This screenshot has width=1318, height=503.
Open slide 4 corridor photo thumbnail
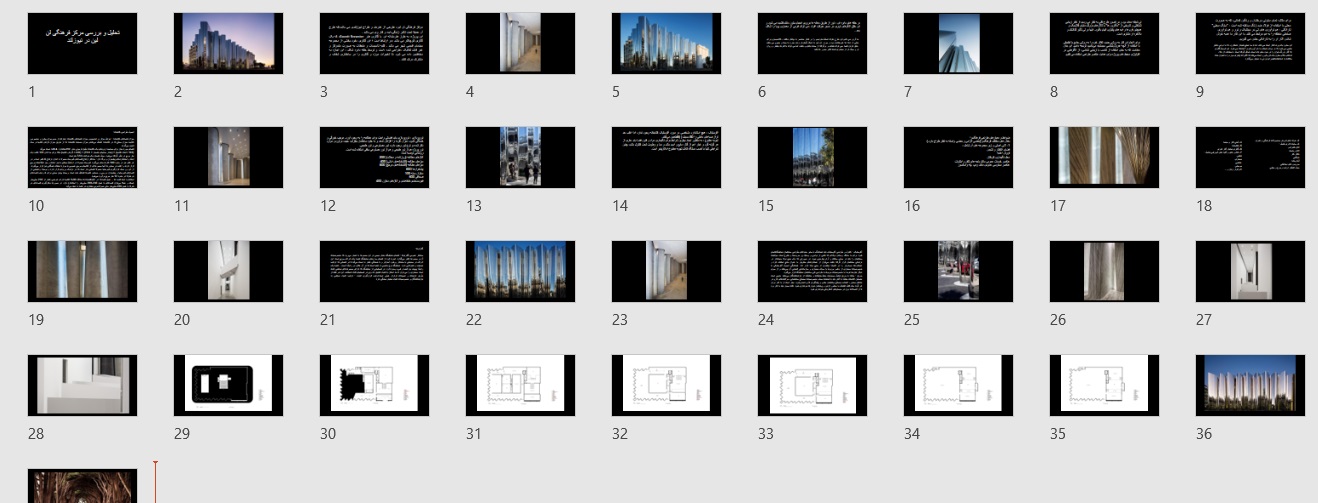tap(520, 43)
